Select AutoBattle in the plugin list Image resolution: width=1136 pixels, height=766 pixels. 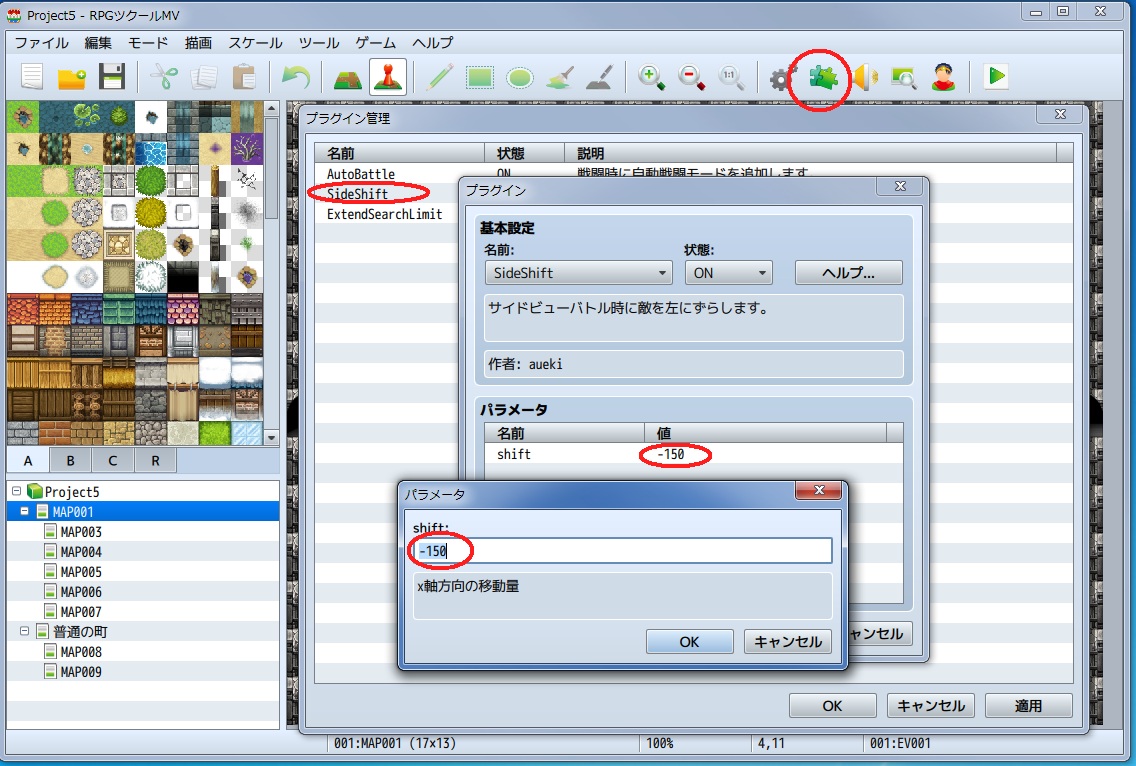pos(361,174)
